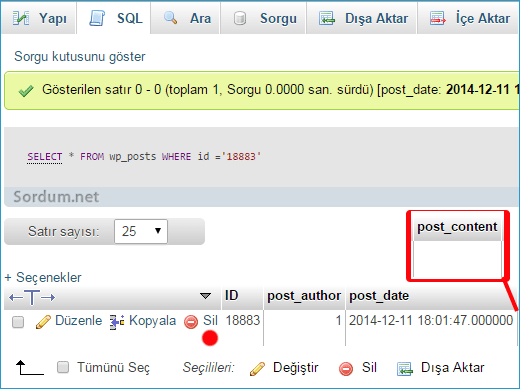Click the Kopyala copy icon
The height and width of the screenshot is (389, 520).
click(117, 322)
